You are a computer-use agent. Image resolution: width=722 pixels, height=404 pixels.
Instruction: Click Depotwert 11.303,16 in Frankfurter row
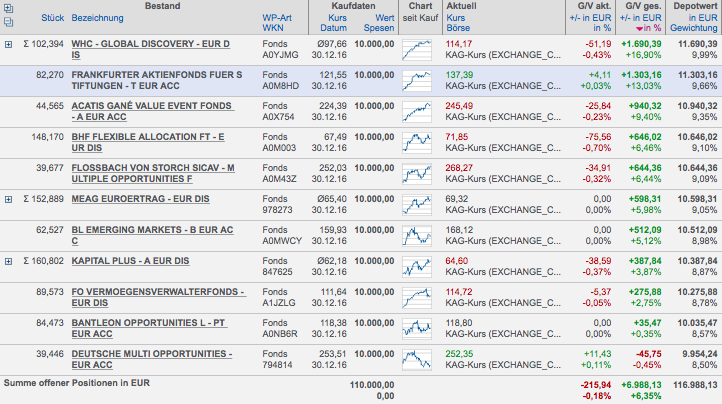tap(697, 75)
